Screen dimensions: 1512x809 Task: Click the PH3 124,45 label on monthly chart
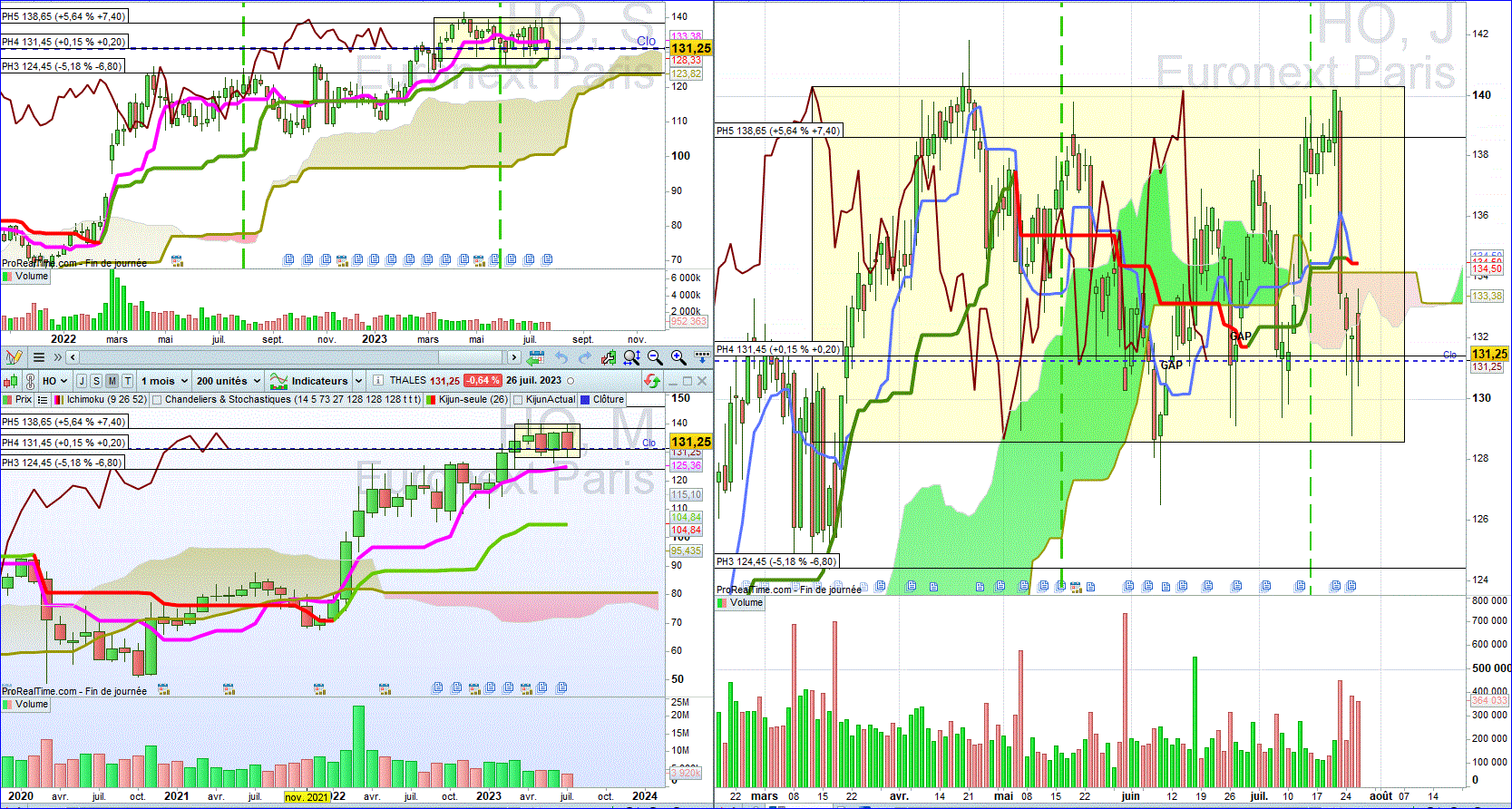point(62,463)
